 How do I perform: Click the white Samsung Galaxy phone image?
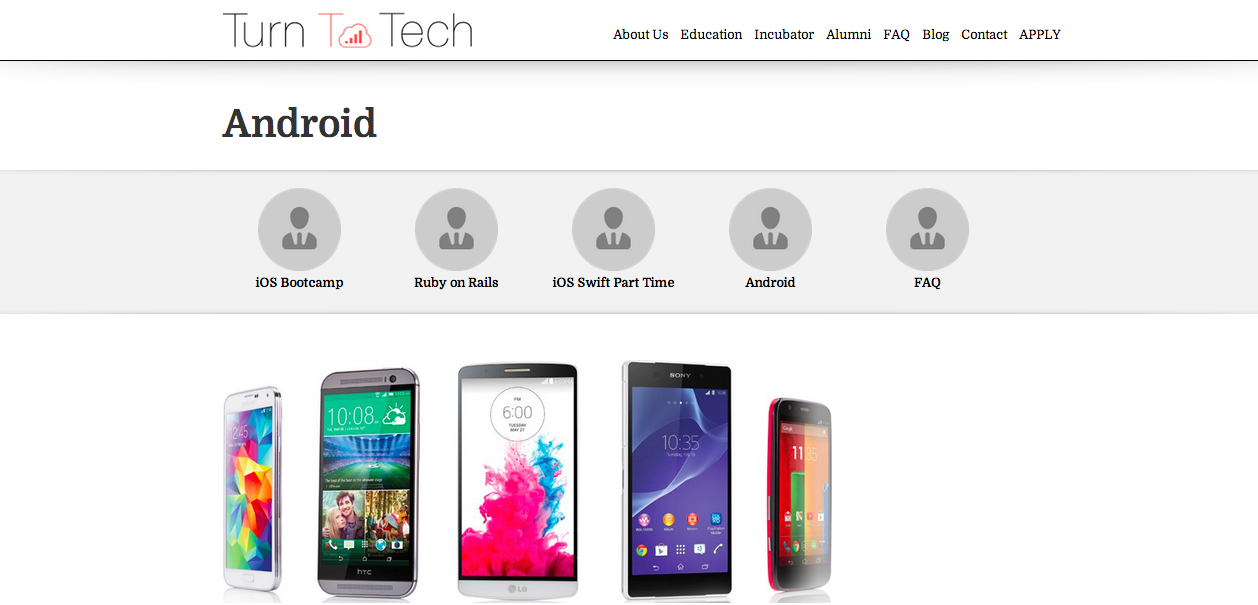(x=252, y=490)
